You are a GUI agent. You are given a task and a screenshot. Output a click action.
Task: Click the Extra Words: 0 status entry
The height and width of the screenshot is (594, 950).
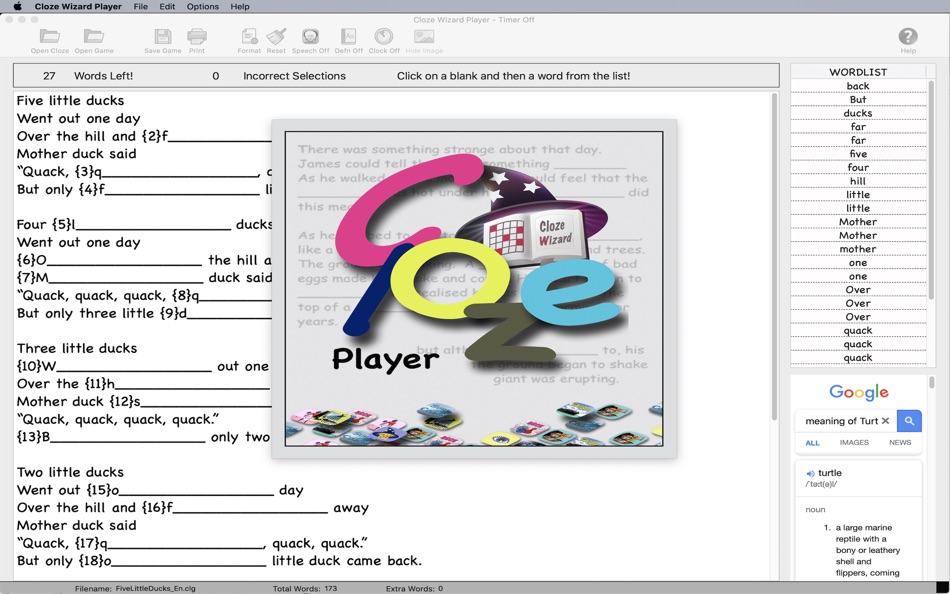(414, 589)
